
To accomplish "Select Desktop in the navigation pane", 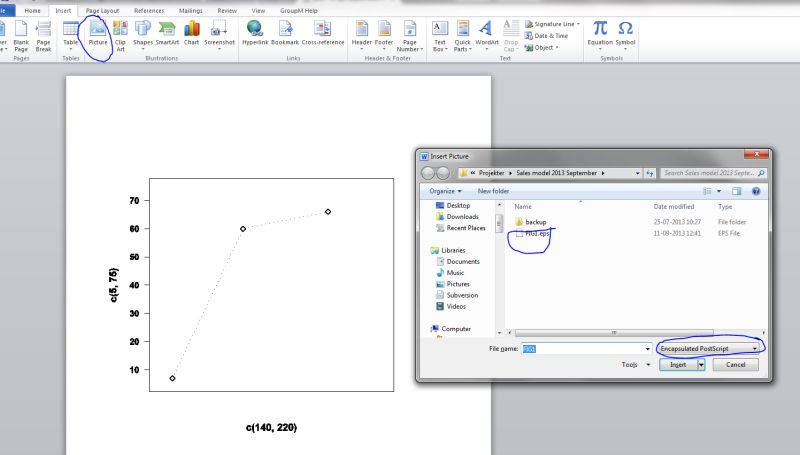I will click(x=458, y=206).
